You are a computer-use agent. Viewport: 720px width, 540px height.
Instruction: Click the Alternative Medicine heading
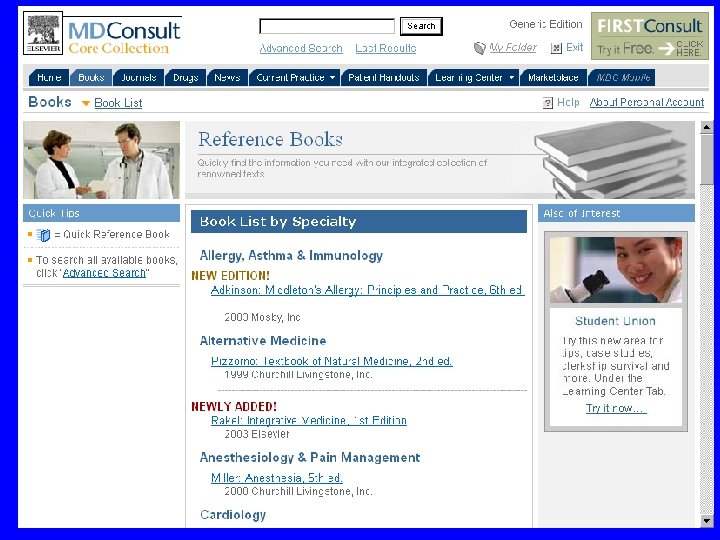point(263,341)
